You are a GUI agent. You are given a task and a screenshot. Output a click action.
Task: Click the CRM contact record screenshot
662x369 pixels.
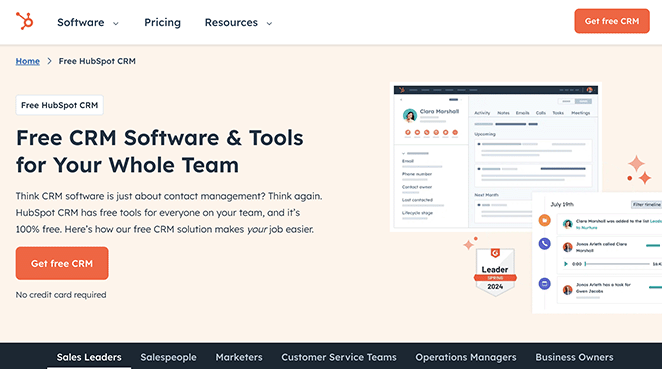click(496, 157)
